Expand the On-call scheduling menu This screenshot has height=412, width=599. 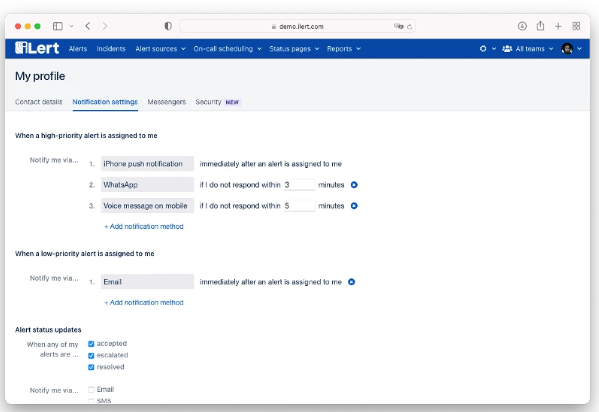pos(227,49)
